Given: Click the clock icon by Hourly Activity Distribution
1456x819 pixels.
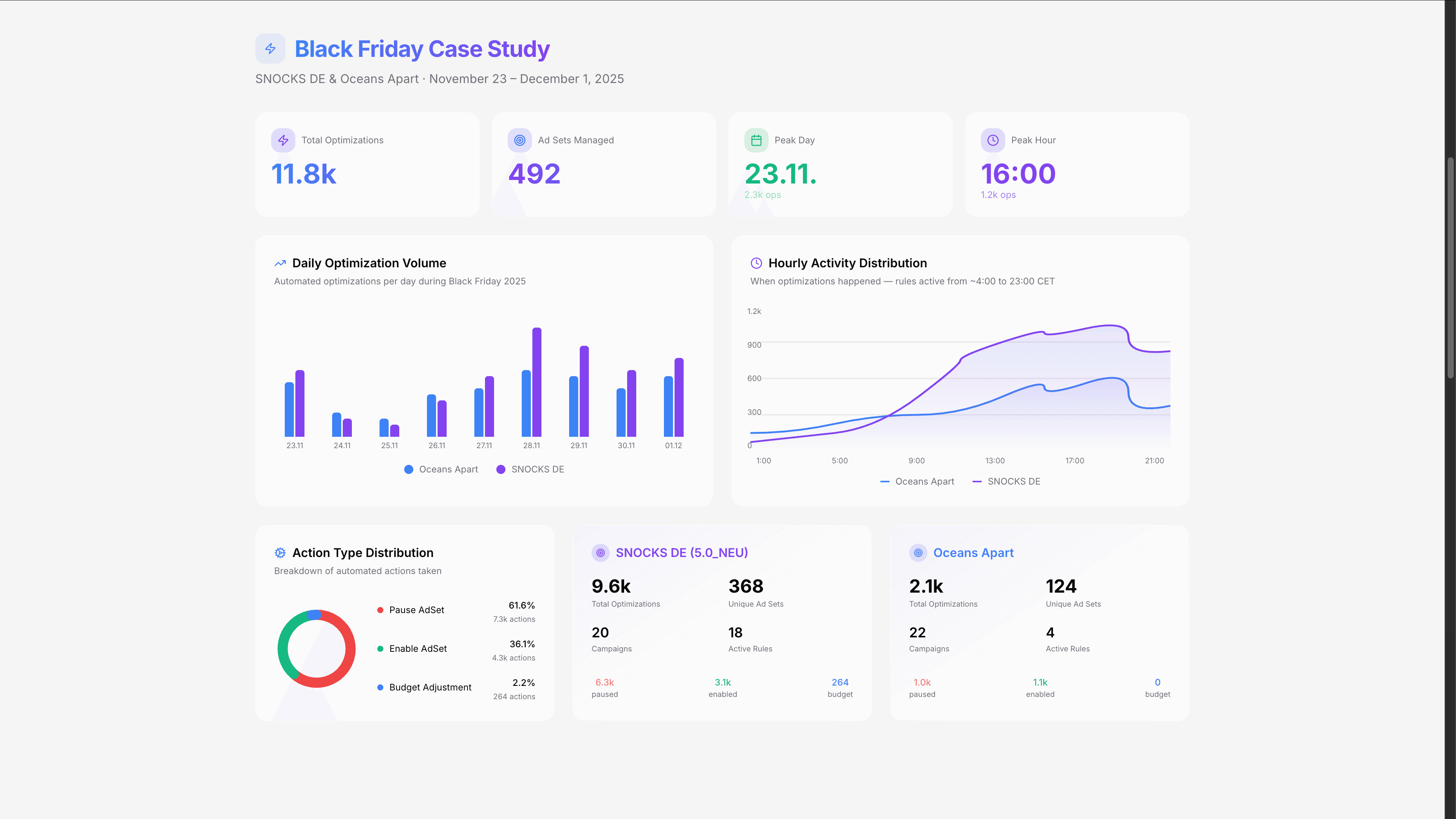Looking at the screenshot, I should (x=756, y=264).
